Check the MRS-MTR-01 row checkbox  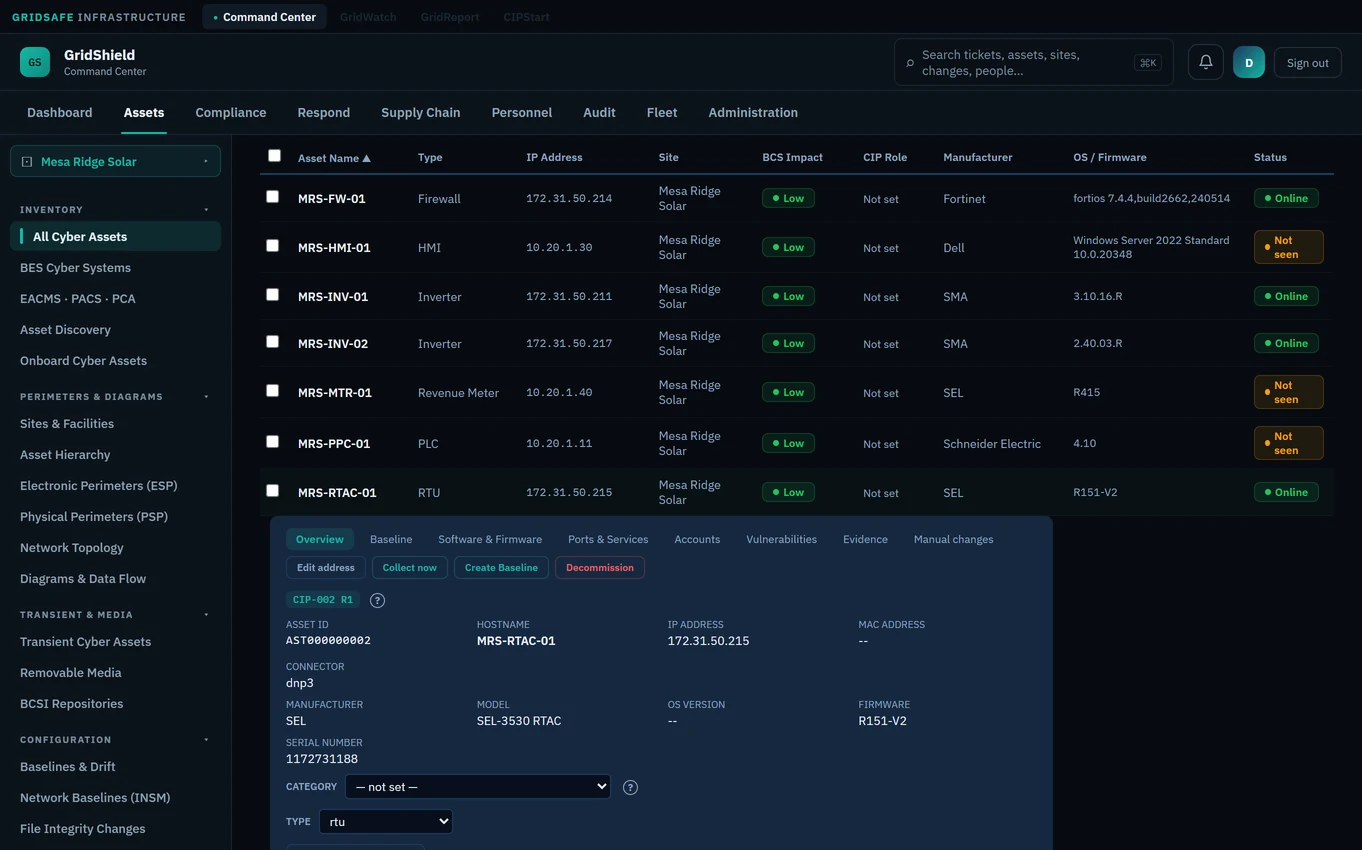(272, 391)
